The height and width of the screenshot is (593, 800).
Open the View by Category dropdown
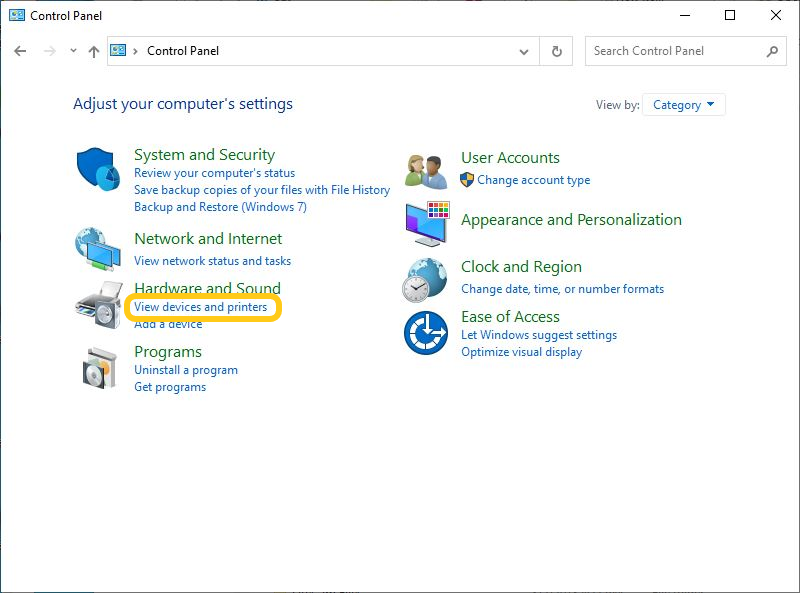[x=684, y=105]
